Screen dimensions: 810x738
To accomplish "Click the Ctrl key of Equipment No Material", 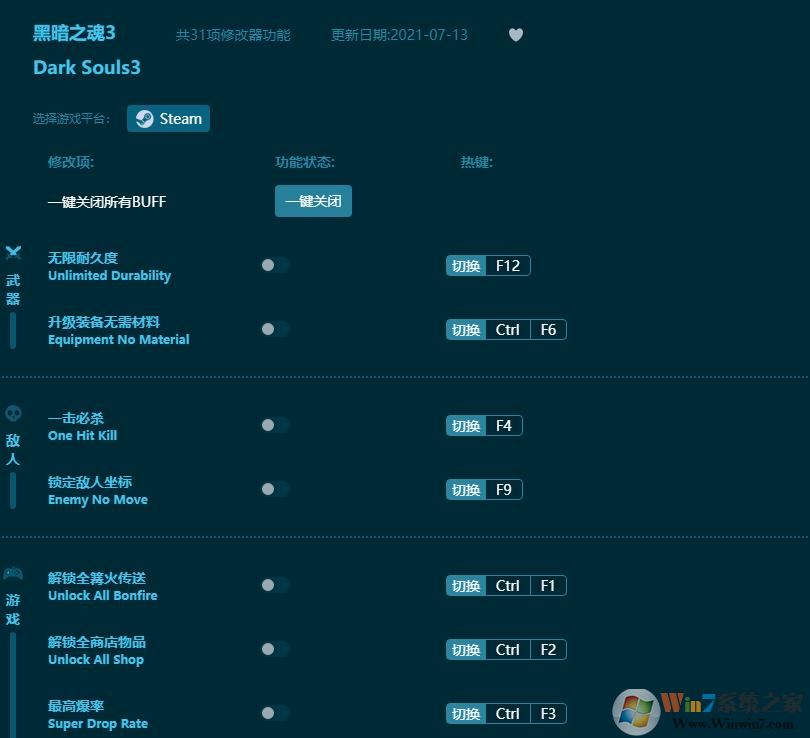I will [508, 329].
